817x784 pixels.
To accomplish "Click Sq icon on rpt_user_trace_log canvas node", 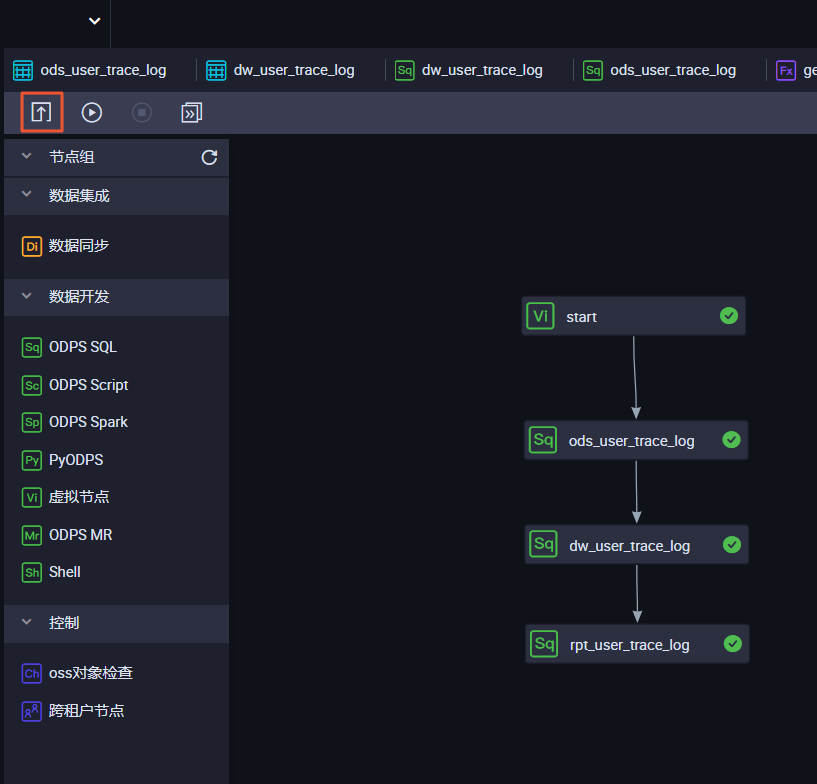I will 544,644.
